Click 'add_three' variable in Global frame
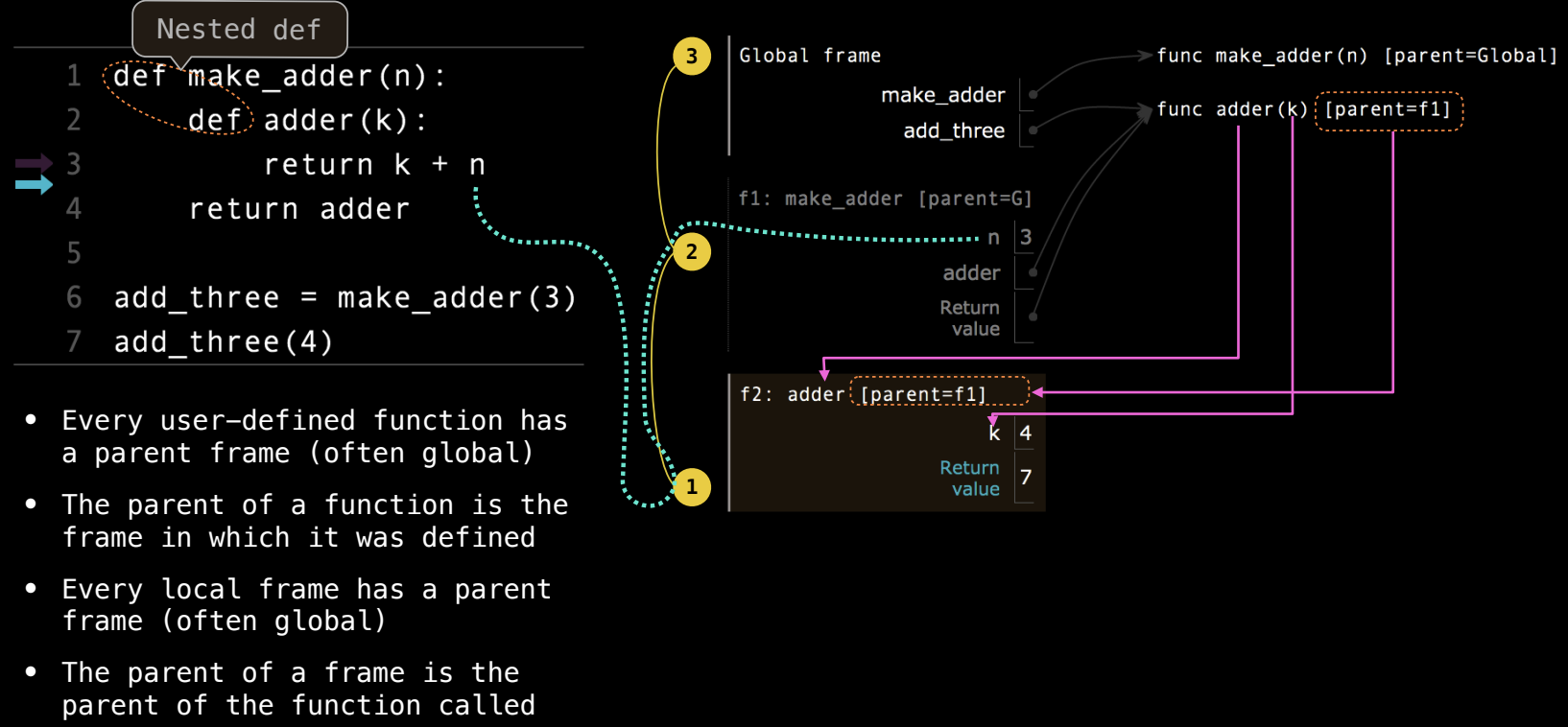Screen dimensions: 1568x727 tap(954, 130)
